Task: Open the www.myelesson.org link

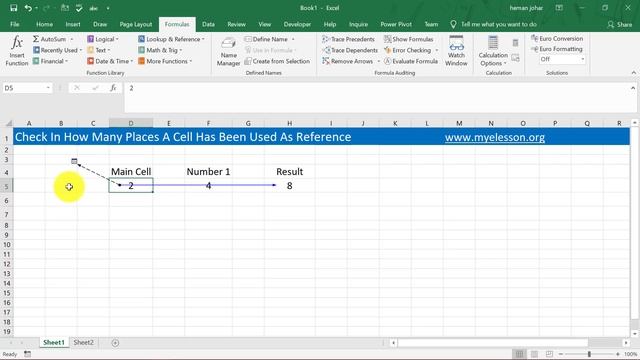Action: tap(495, 137)
